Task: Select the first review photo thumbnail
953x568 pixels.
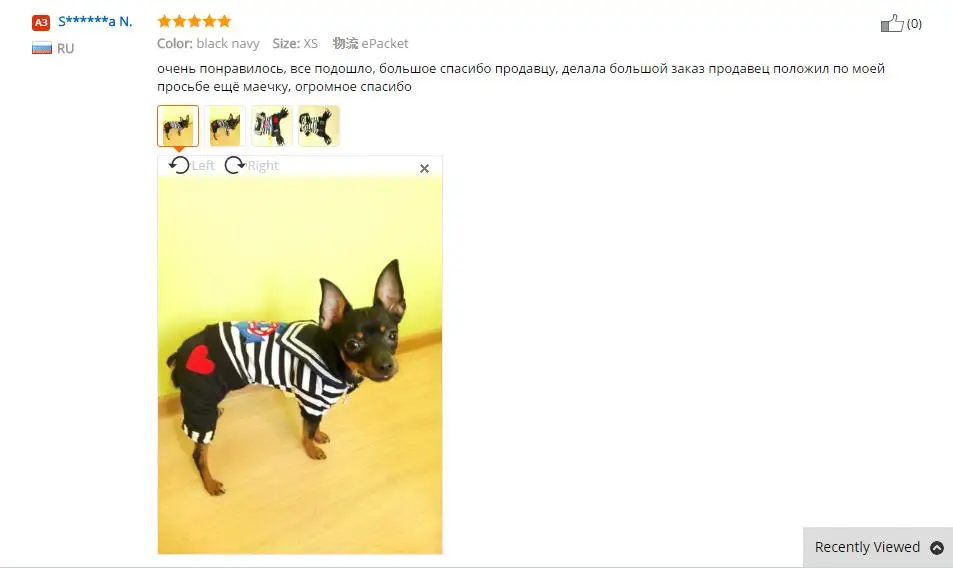Action: tap(178, 126)
